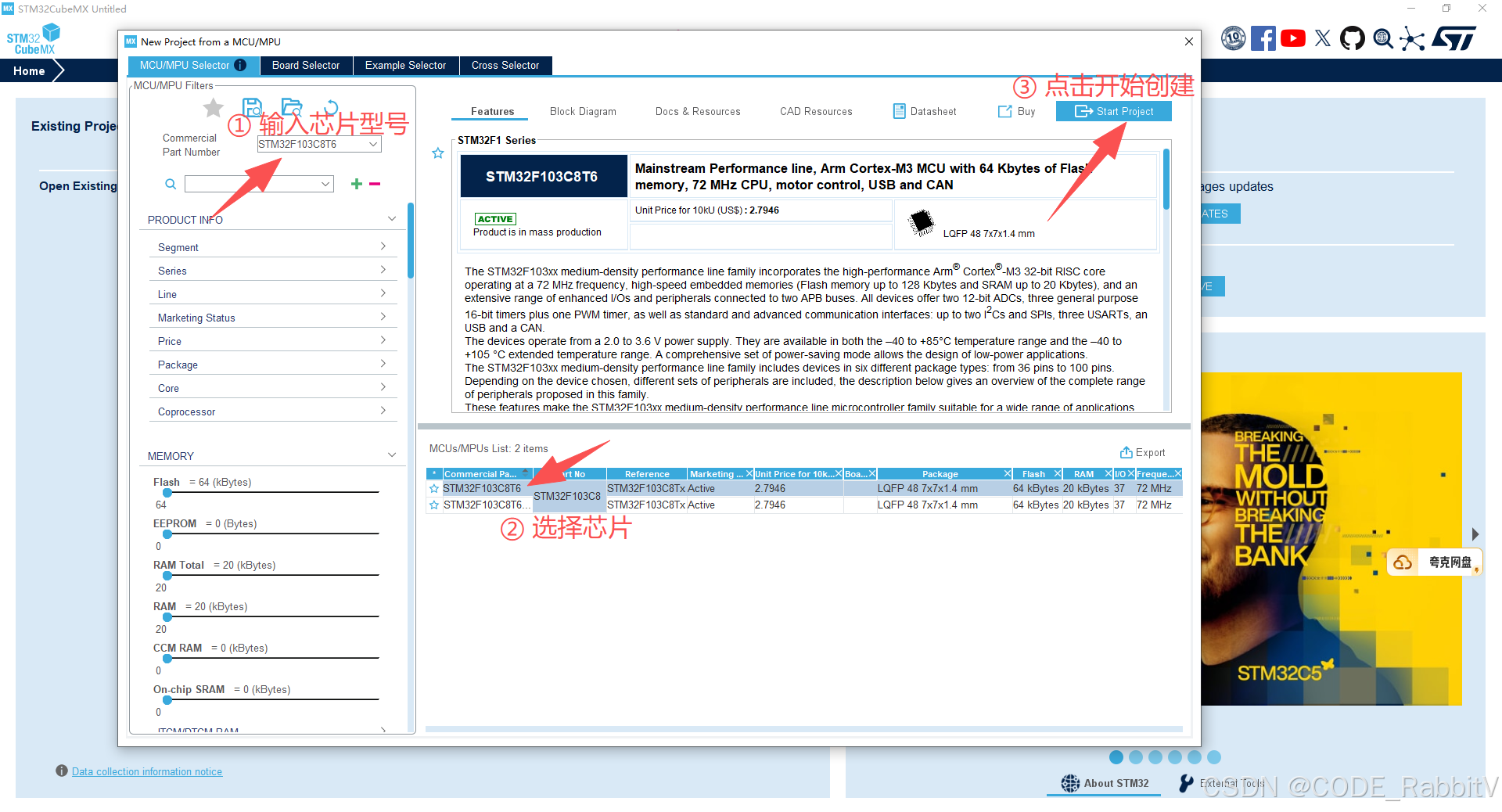Screen dimensions: 1502x812
Task: Remove the I/O column using its X
Action: 1131,473
